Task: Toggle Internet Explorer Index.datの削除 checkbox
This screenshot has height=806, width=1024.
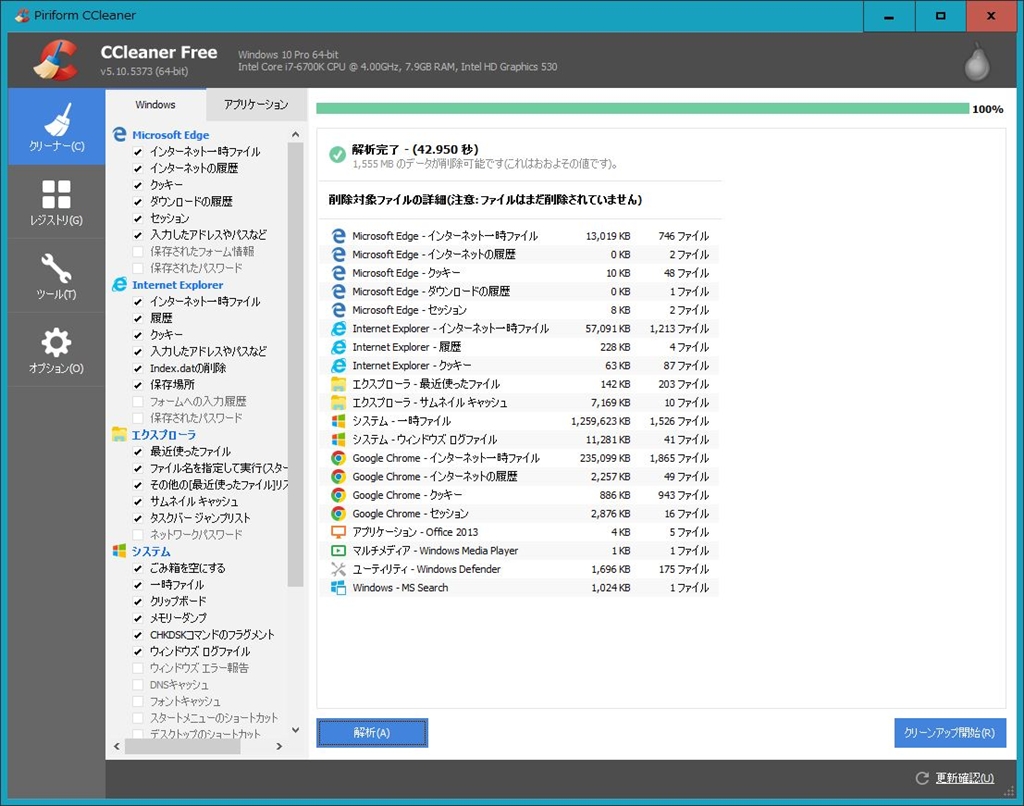Action: pyautogui.click(x=138, y=368)
